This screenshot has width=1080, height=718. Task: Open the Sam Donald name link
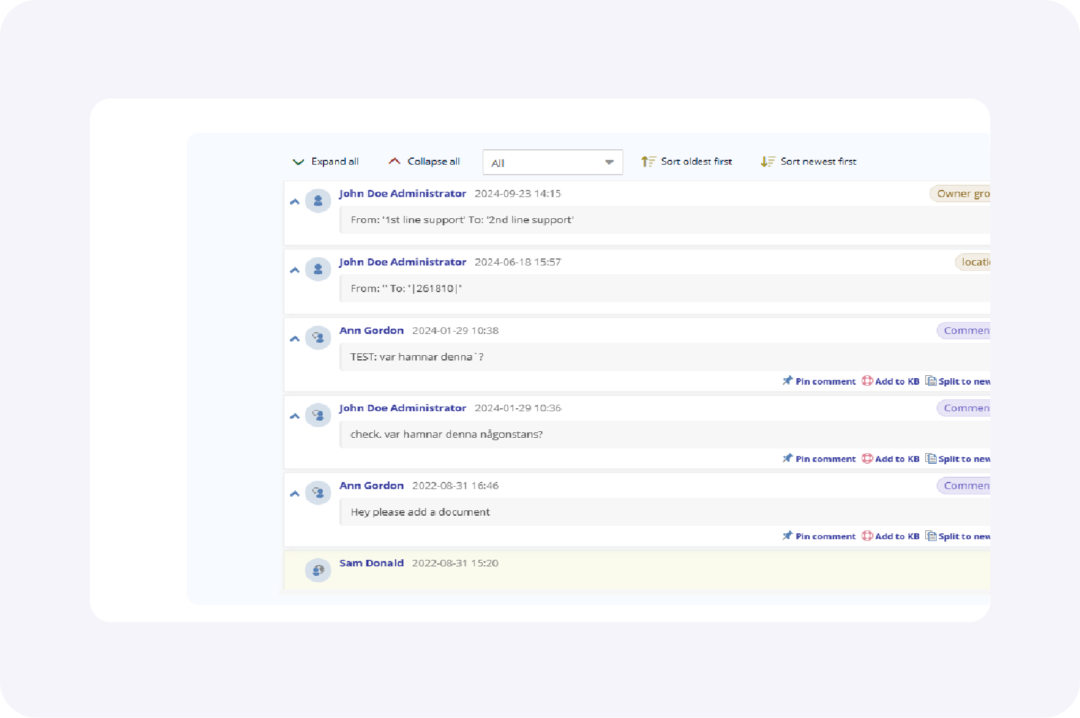(x=371, y=563)
